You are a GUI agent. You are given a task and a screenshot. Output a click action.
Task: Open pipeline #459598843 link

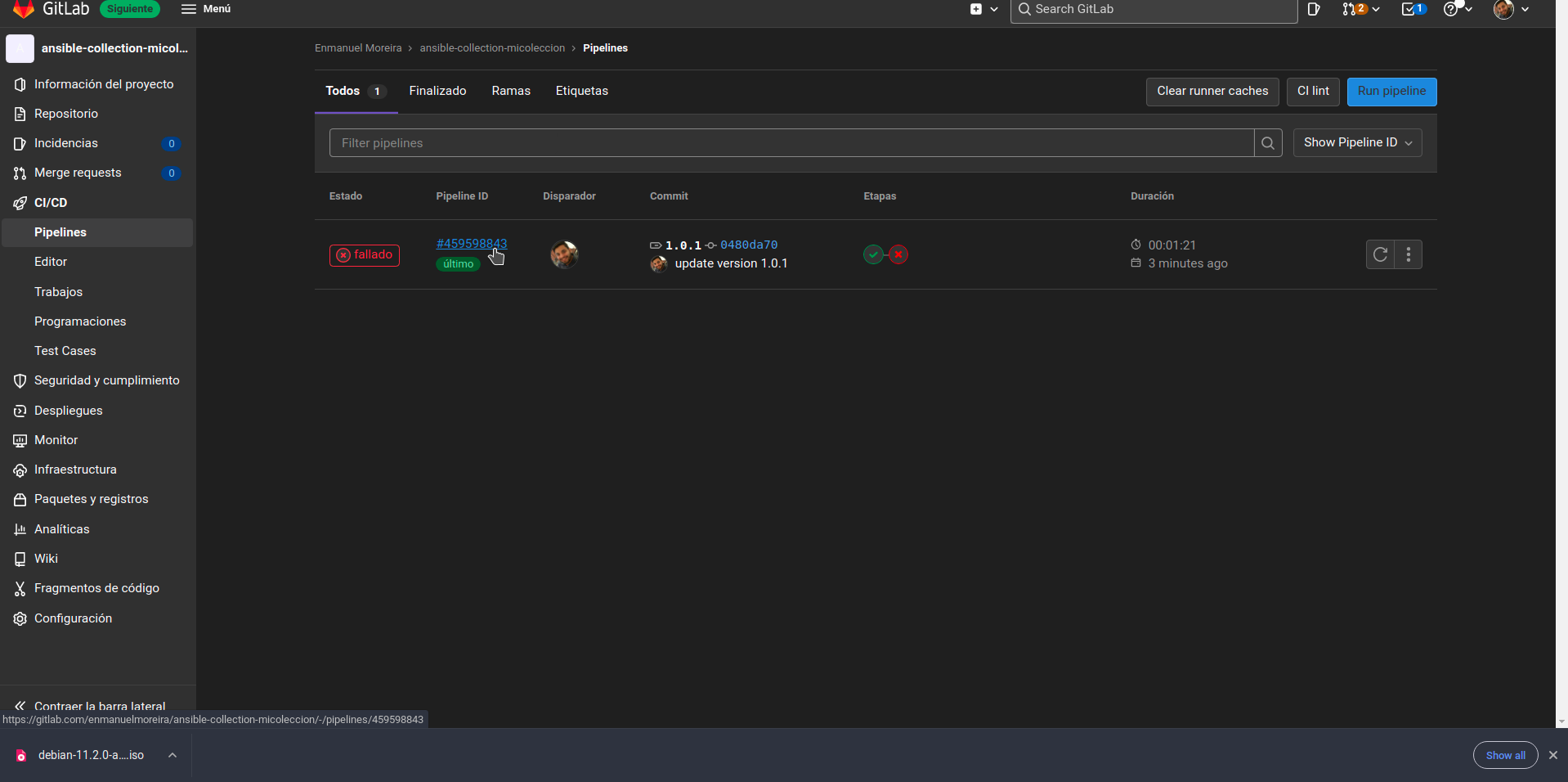click(x=472, y=244)
